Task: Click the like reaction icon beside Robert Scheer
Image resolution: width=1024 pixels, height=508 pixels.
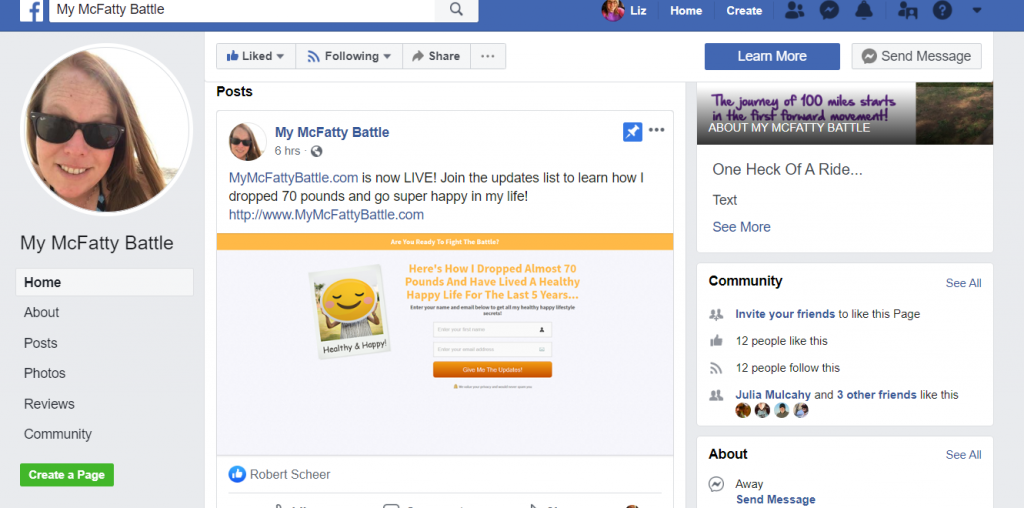Action: (x=237, y=475)
